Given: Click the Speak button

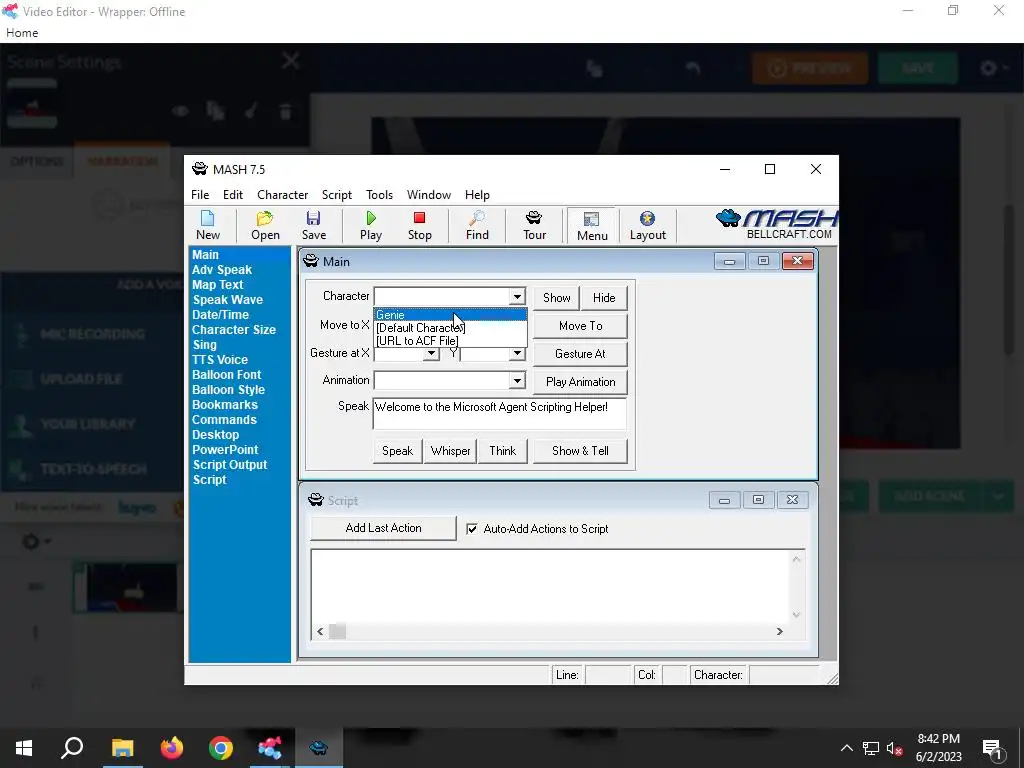Looking at the screenshot, I should pyautogui.click(x=397, y=451).
